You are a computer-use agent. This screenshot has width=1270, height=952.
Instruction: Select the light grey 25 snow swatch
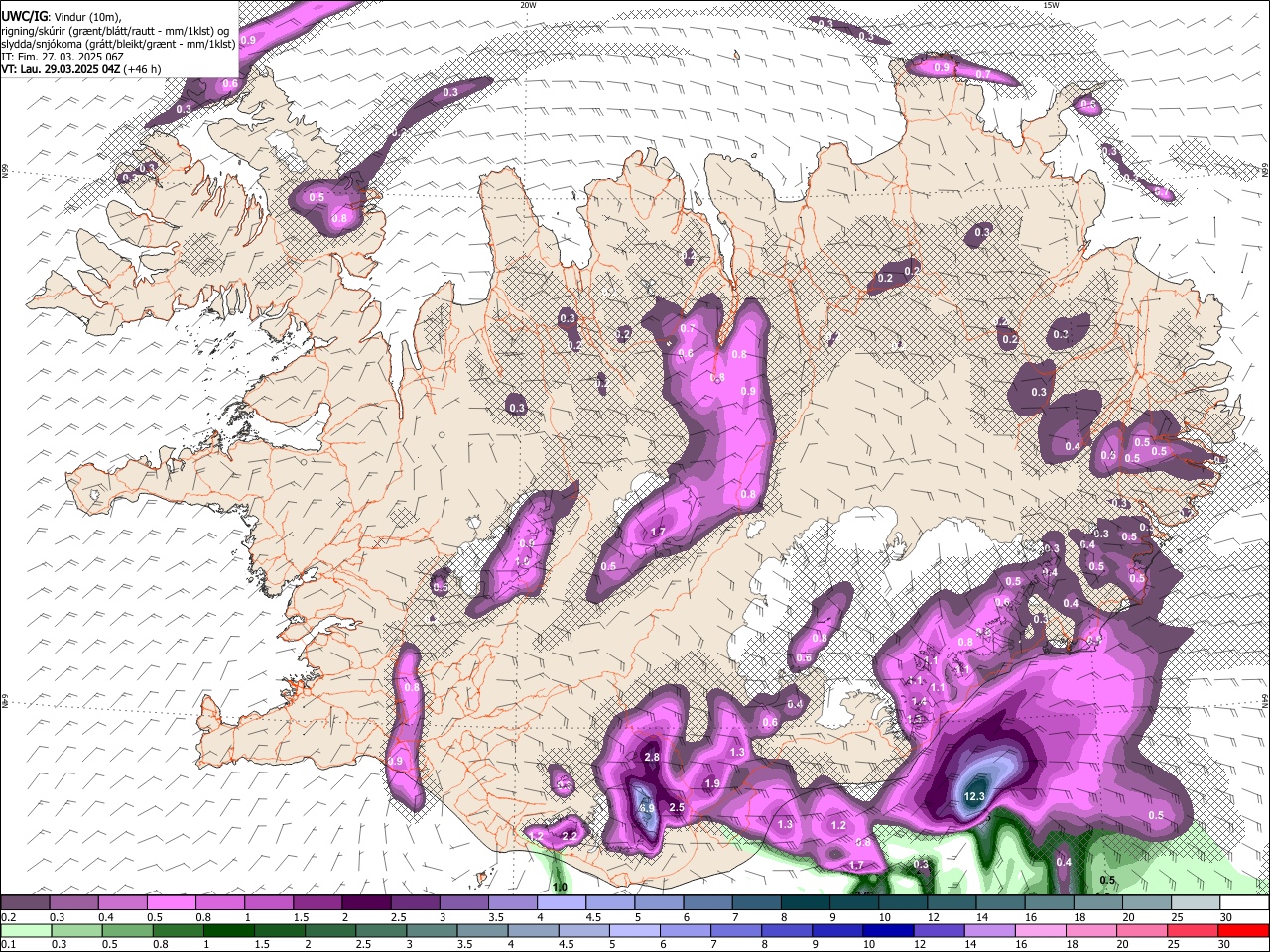(1195, 902)
